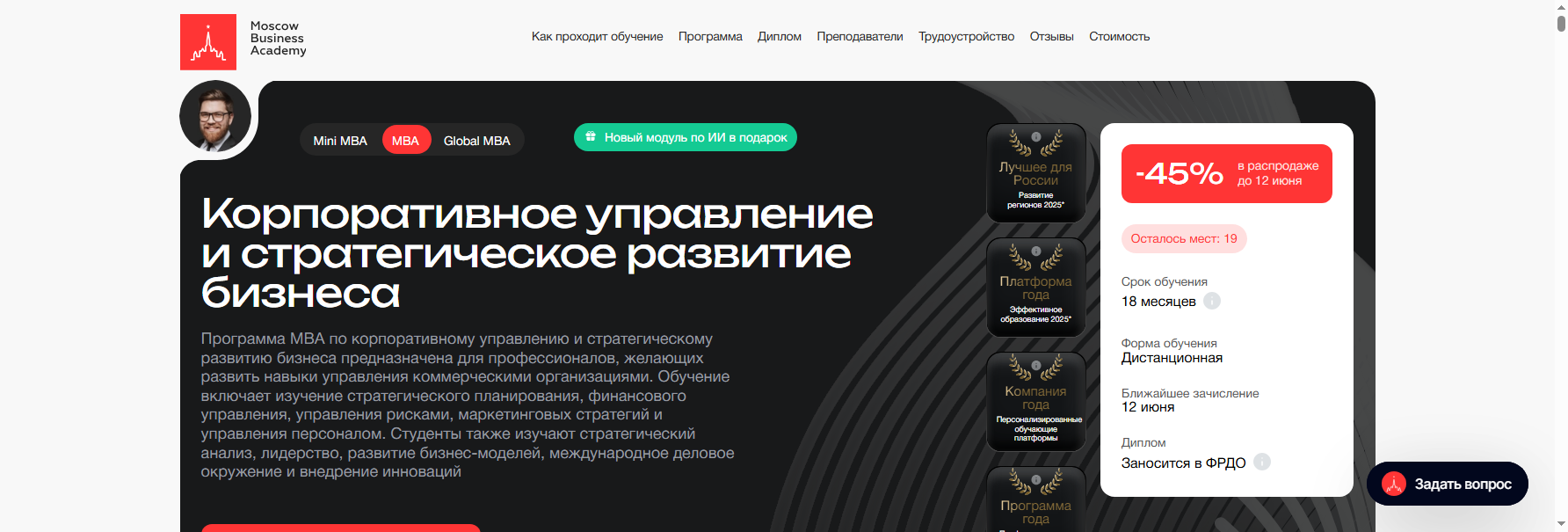The image size is (1568, 532).
Task: Open the Программа menu item
Action: (x=710, y=36)
